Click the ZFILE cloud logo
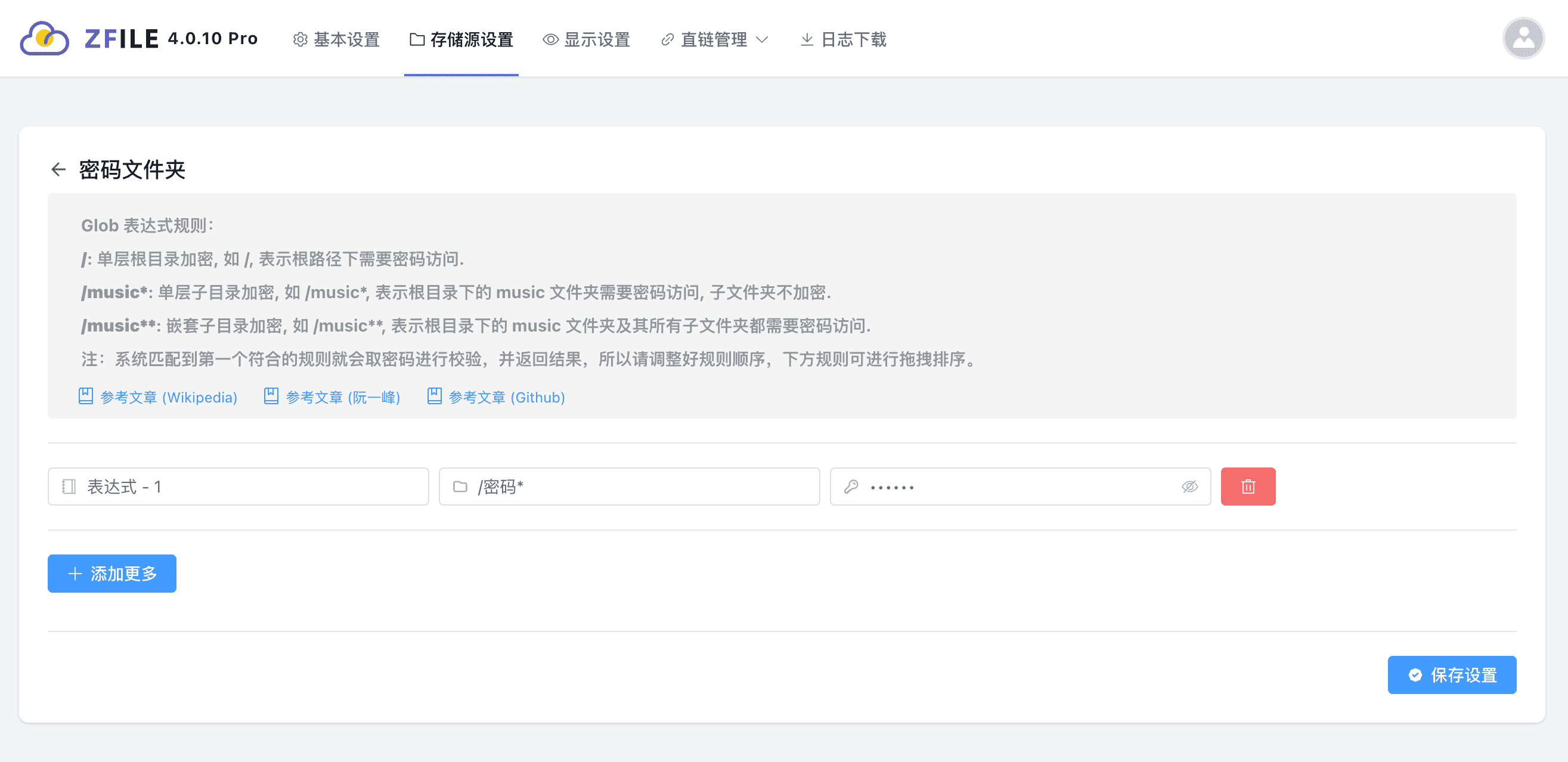 click(x=45, y=39)
